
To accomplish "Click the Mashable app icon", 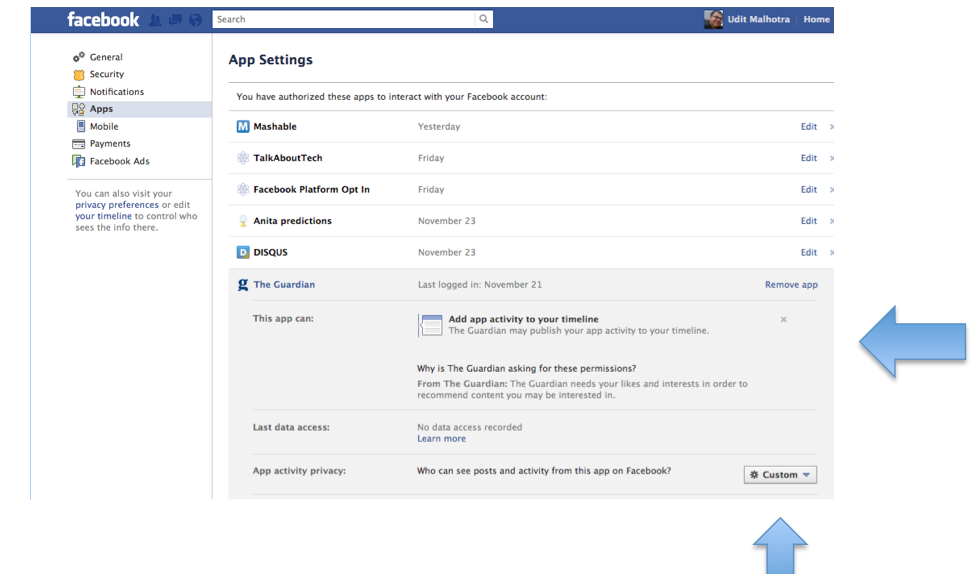I will point(242,126).
